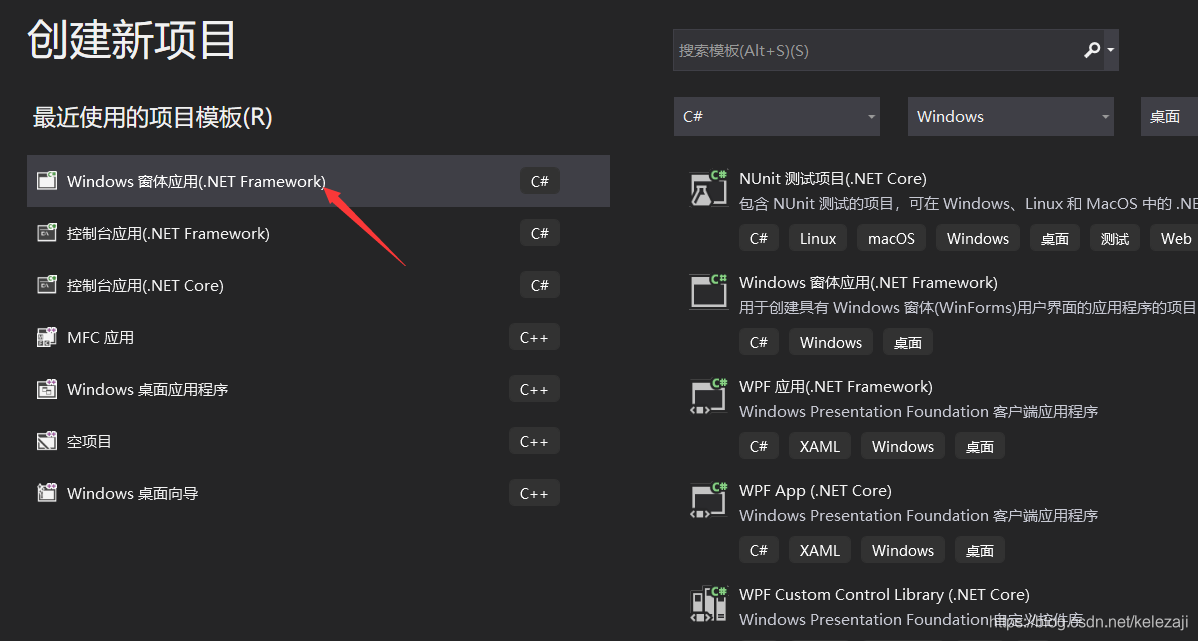Select Windows 桌面应用程序 recent template

click(318, 389)
